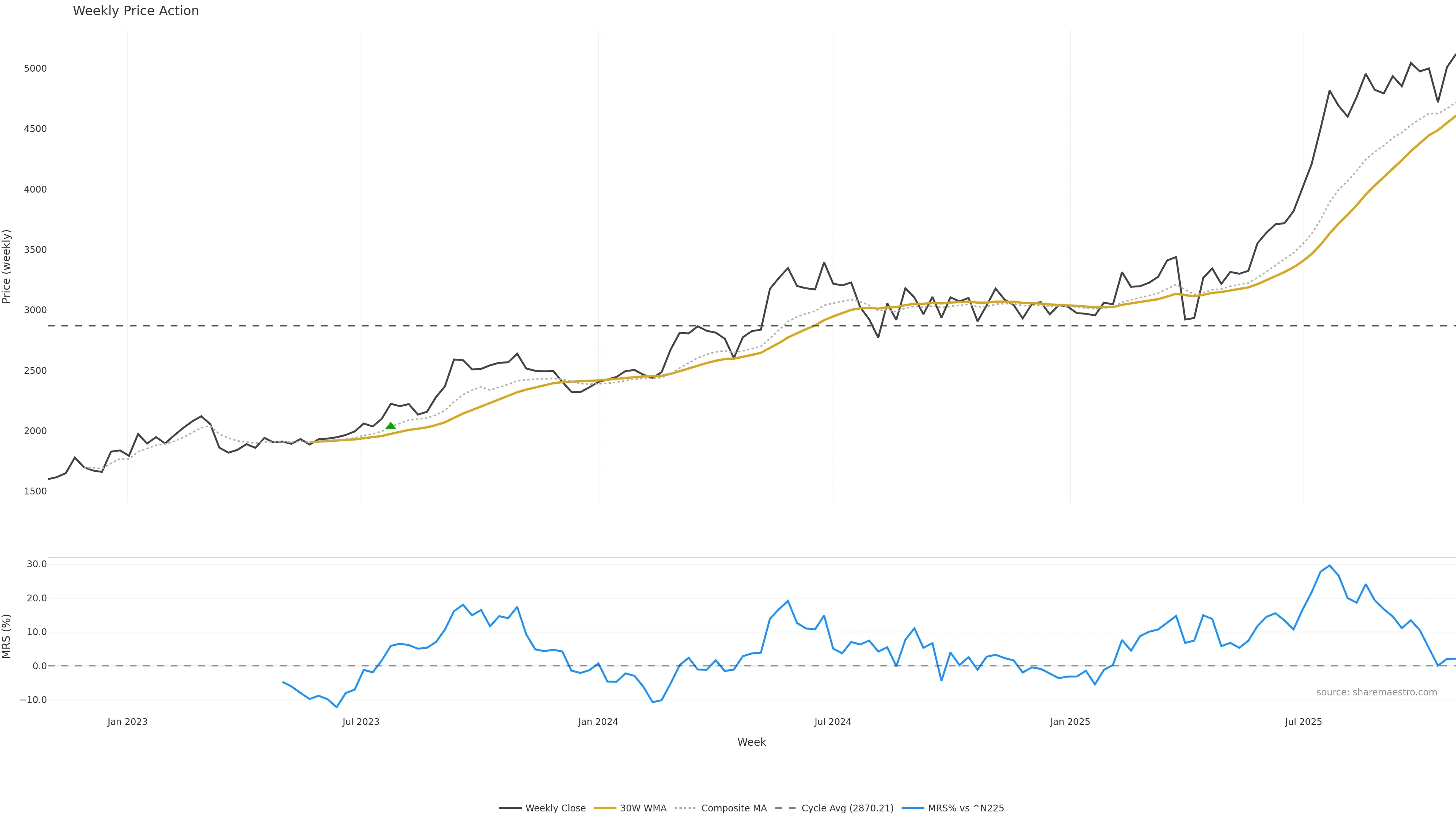Click the dashed Cycle Avg legend swatch
This screenshot has width=1456, height=819.
tap(785, 808)
